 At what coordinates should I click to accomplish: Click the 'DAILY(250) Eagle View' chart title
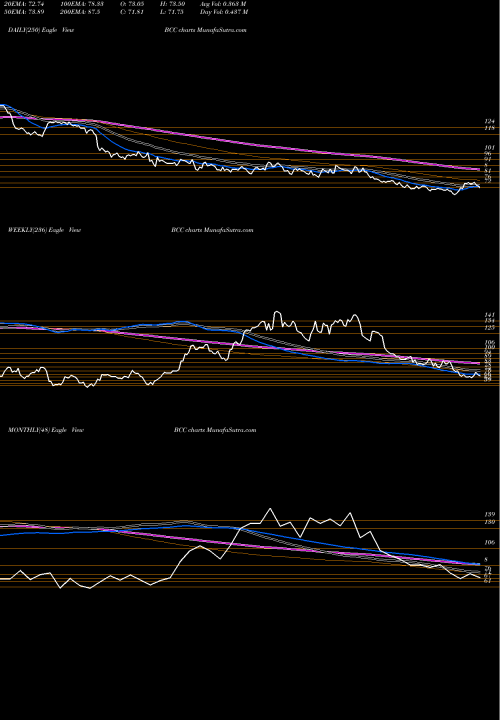point(41,30)
